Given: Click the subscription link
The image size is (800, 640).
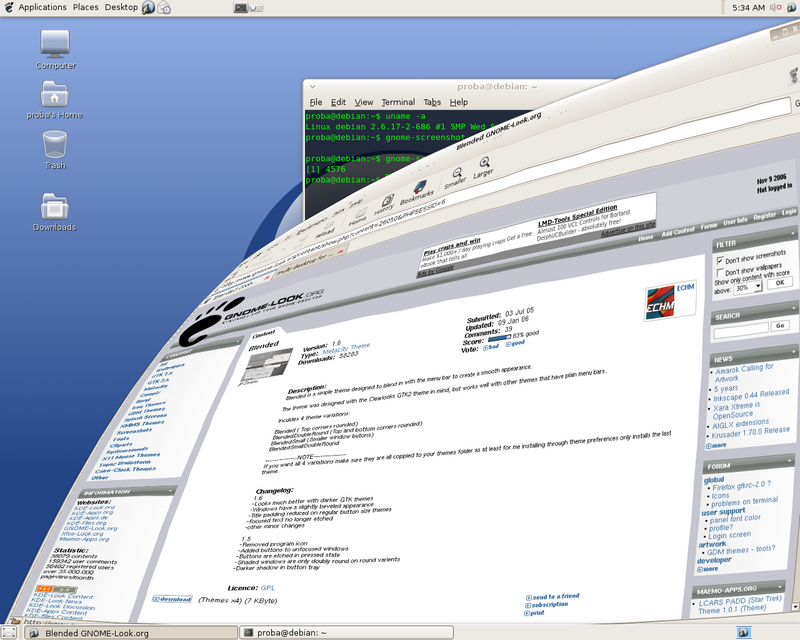Looking at the screenshot, I should point(547,605).
